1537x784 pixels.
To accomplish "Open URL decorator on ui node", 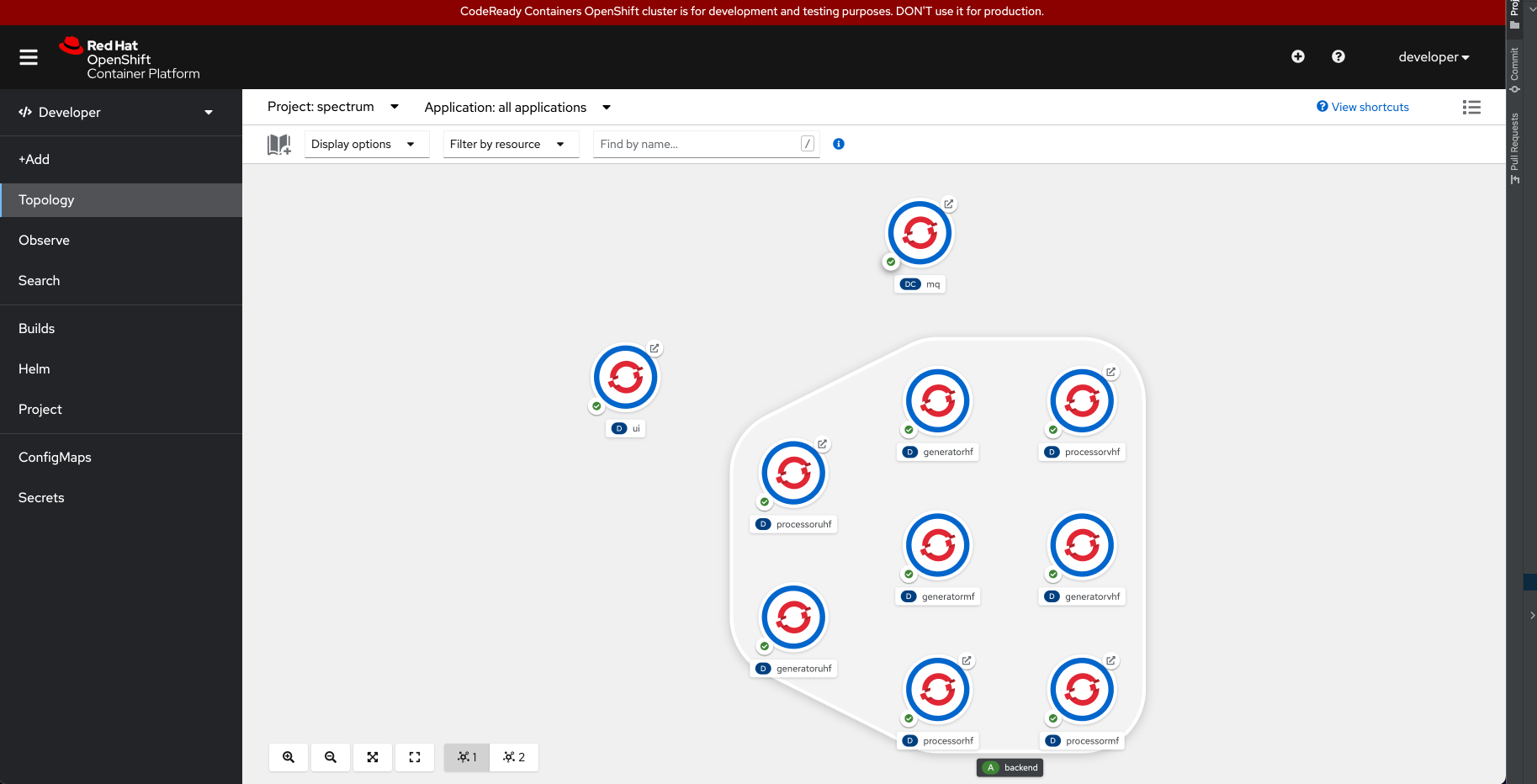I will click(x=655, y=348).
